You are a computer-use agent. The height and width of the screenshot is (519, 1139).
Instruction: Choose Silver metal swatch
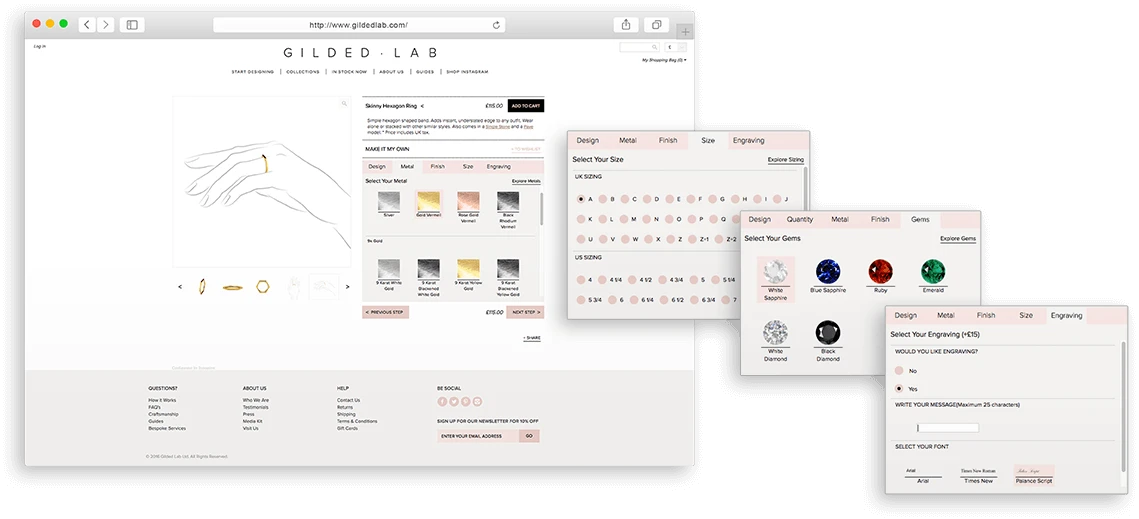coord(389,204)
